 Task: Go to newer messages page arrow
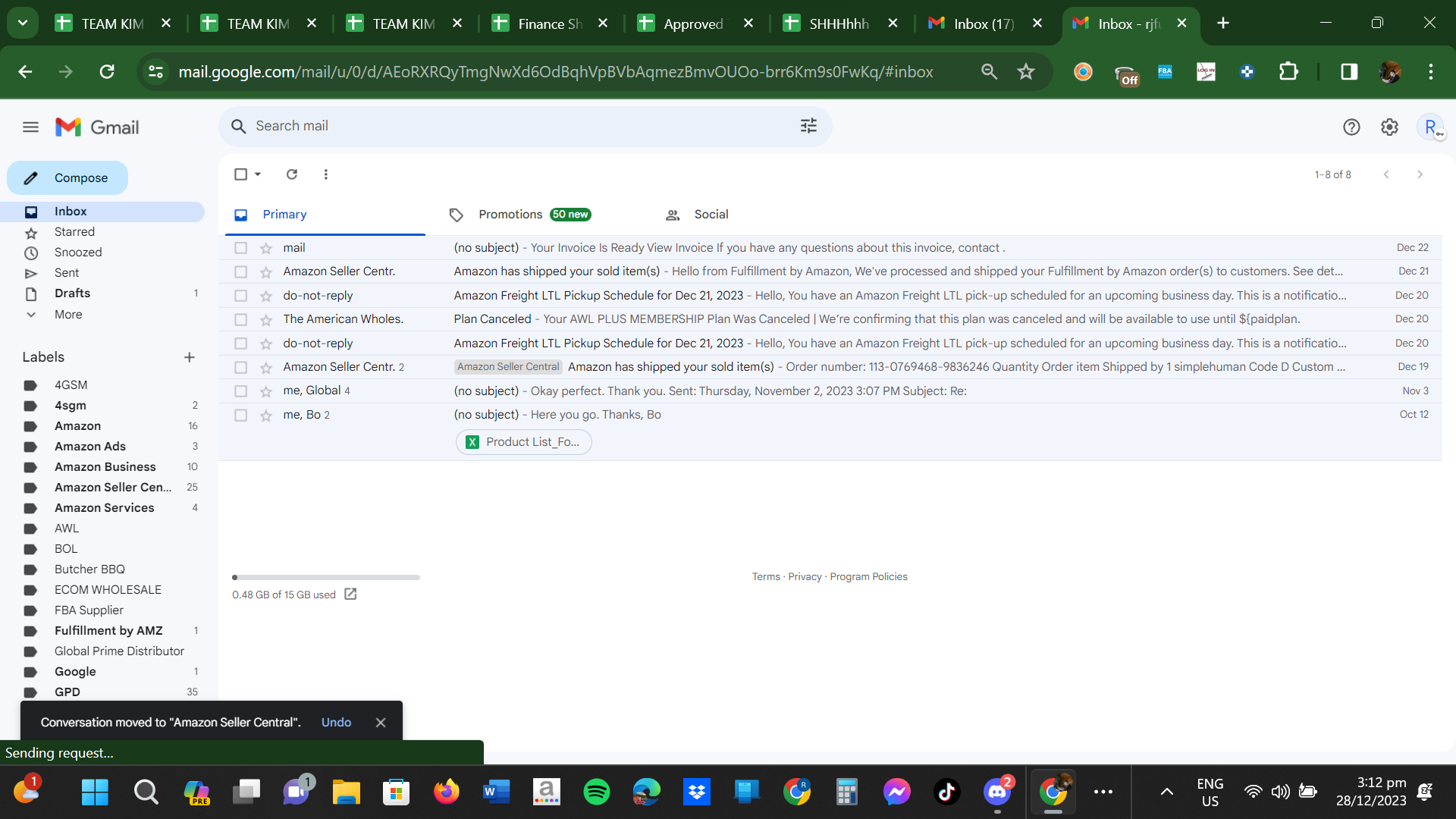1386,174
